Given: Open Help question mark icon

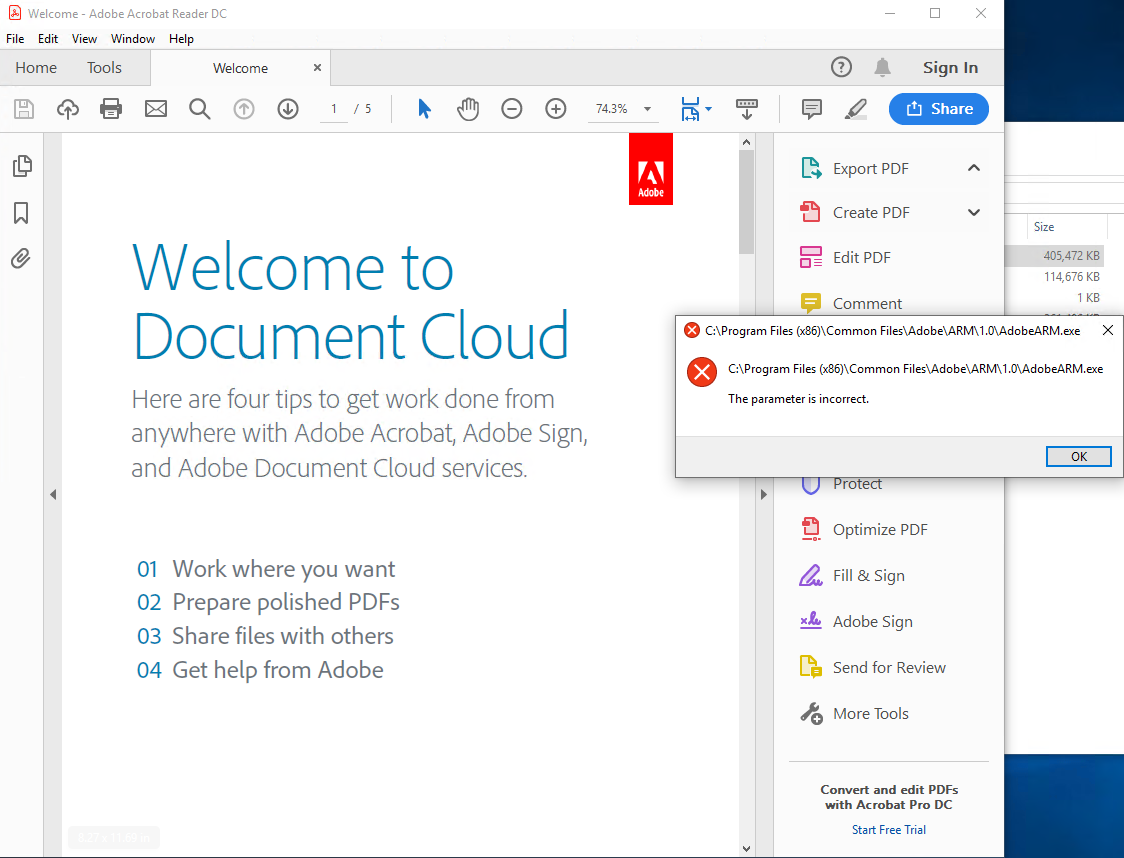Looking at the screenshot, I should [x=841, y=67].
